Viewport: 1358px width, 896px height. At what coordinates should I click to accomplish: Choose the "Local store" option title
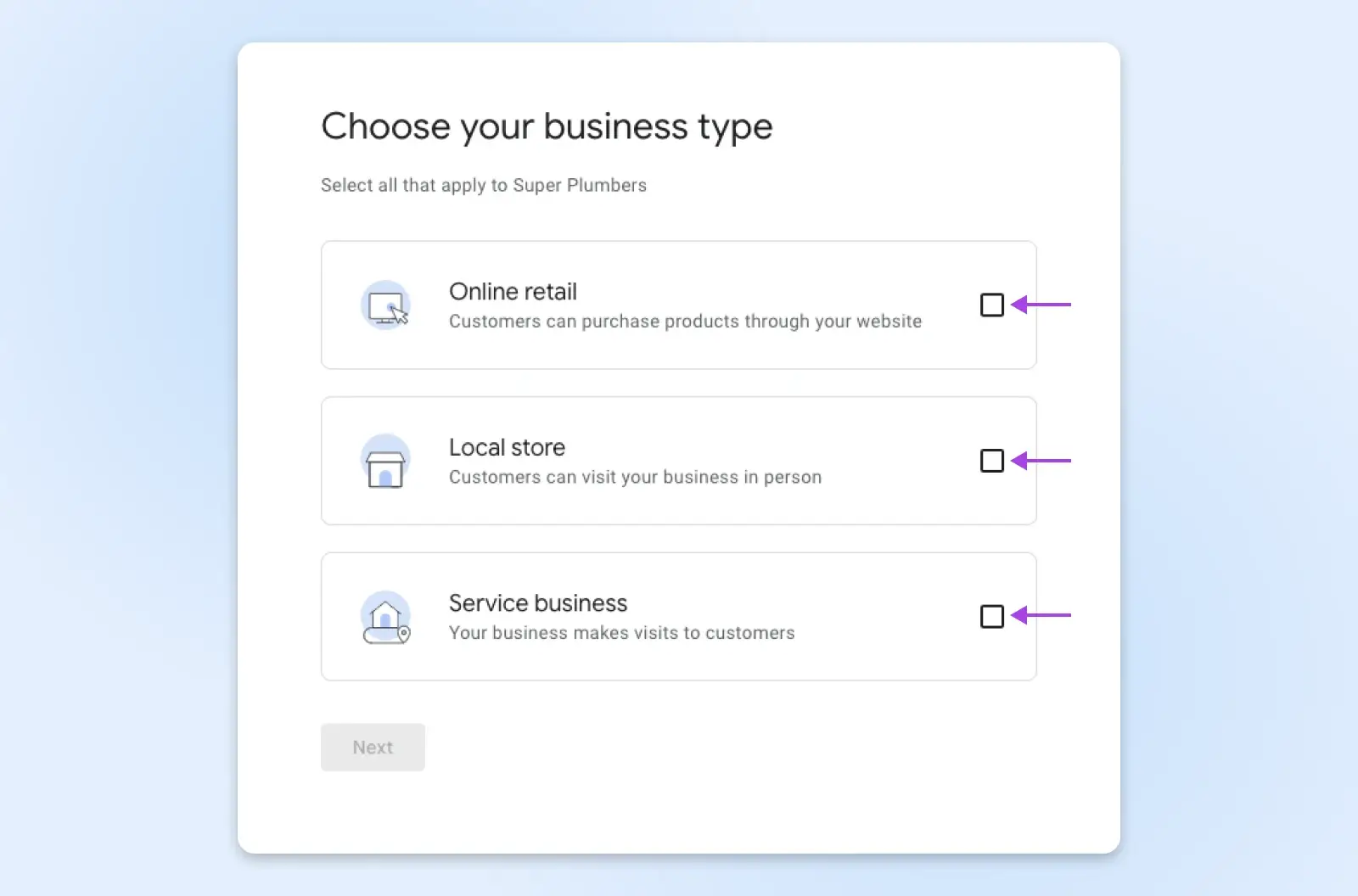(x=507, y=447)
